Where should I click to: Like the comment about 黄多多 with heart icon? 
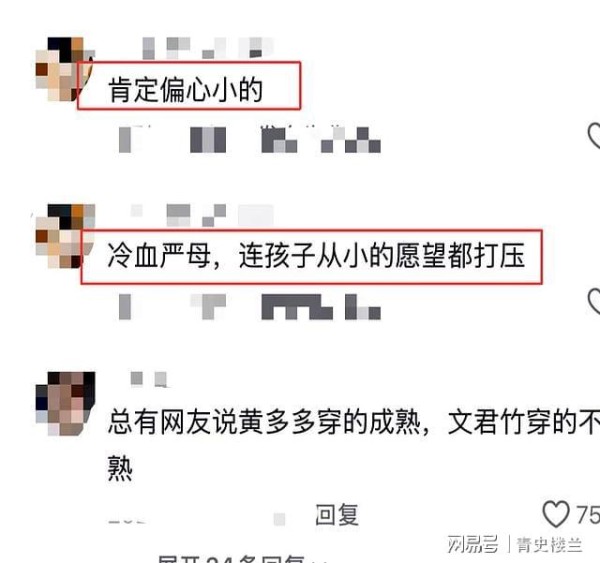556,514
